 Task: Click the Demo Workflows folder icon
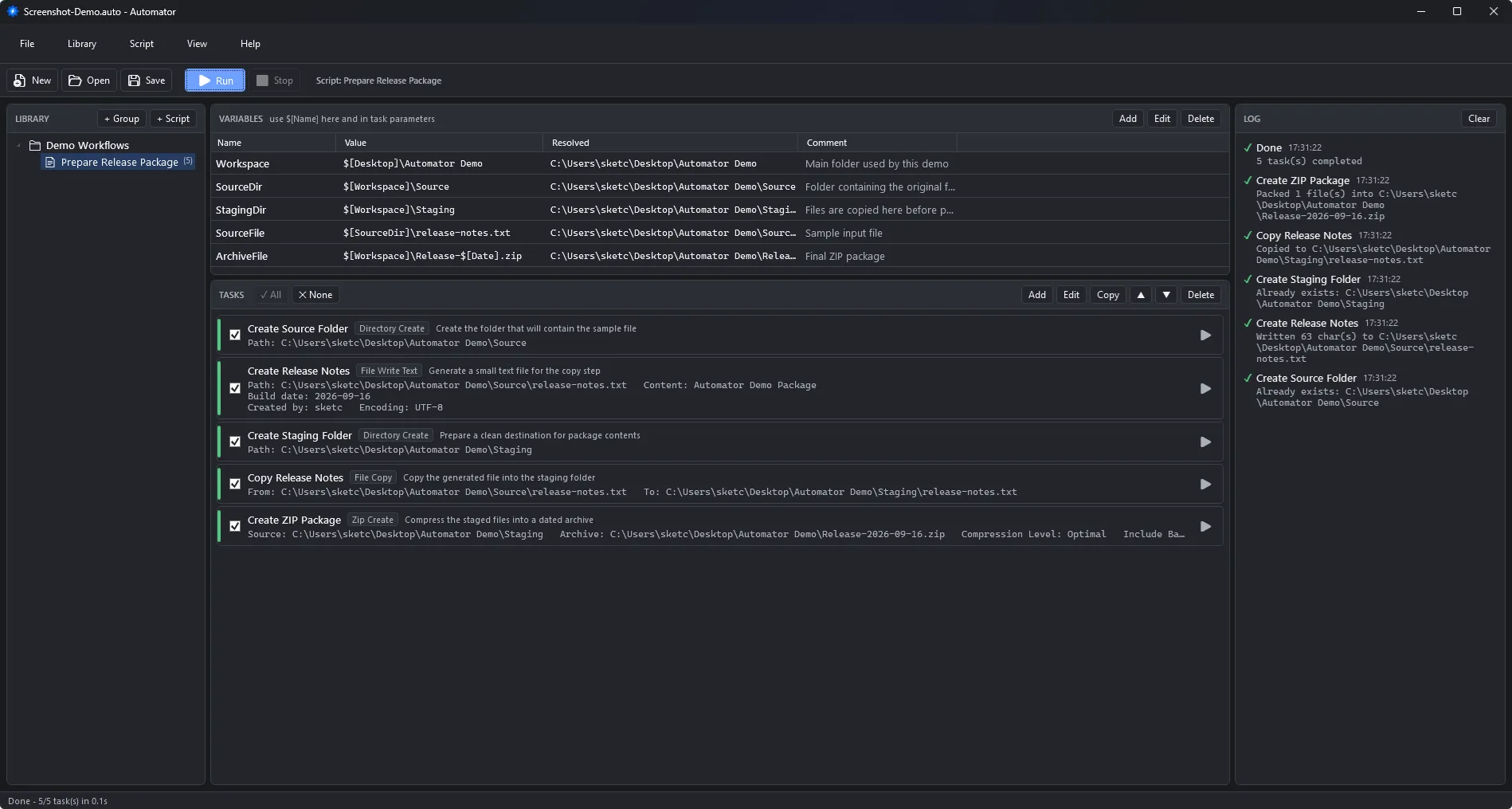point(35,146)
